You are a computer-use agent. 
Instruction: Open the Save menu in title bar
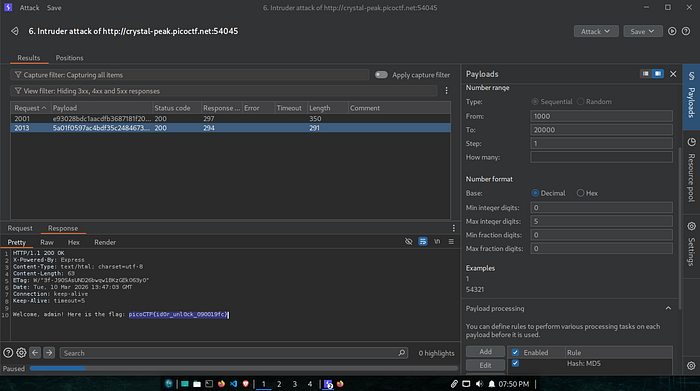click(x=54, y=8)
